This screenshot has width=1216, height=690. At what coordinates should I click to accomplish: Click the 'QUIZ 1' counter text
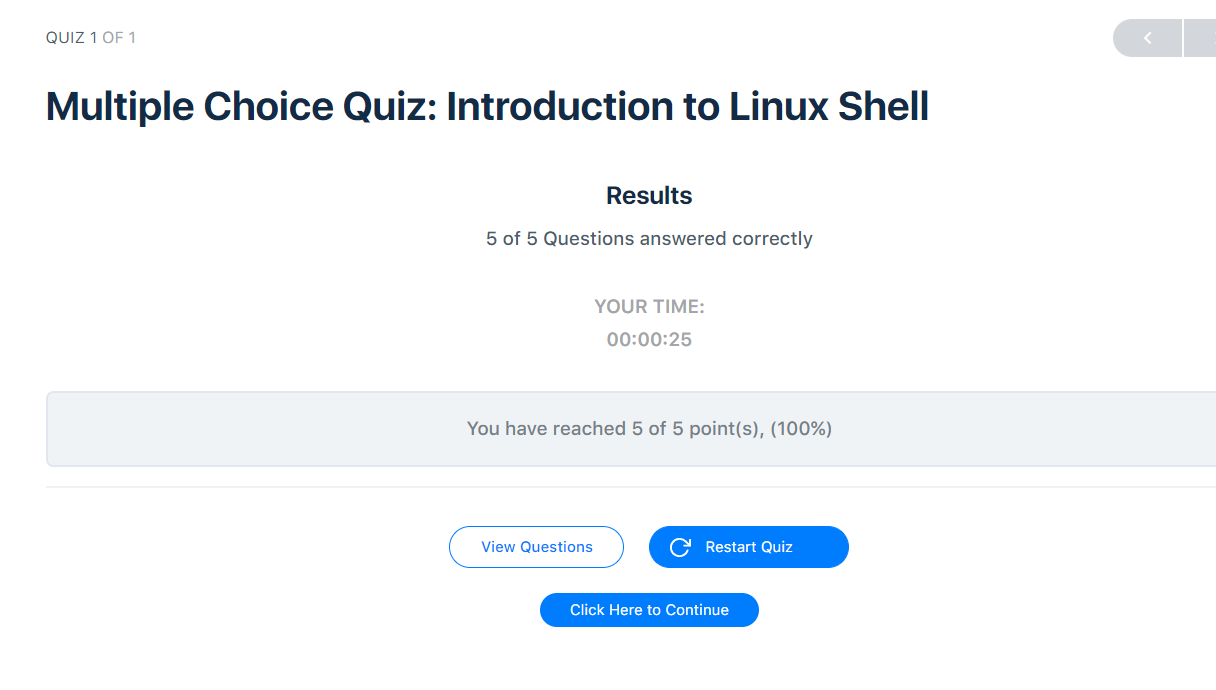[71, 38]
